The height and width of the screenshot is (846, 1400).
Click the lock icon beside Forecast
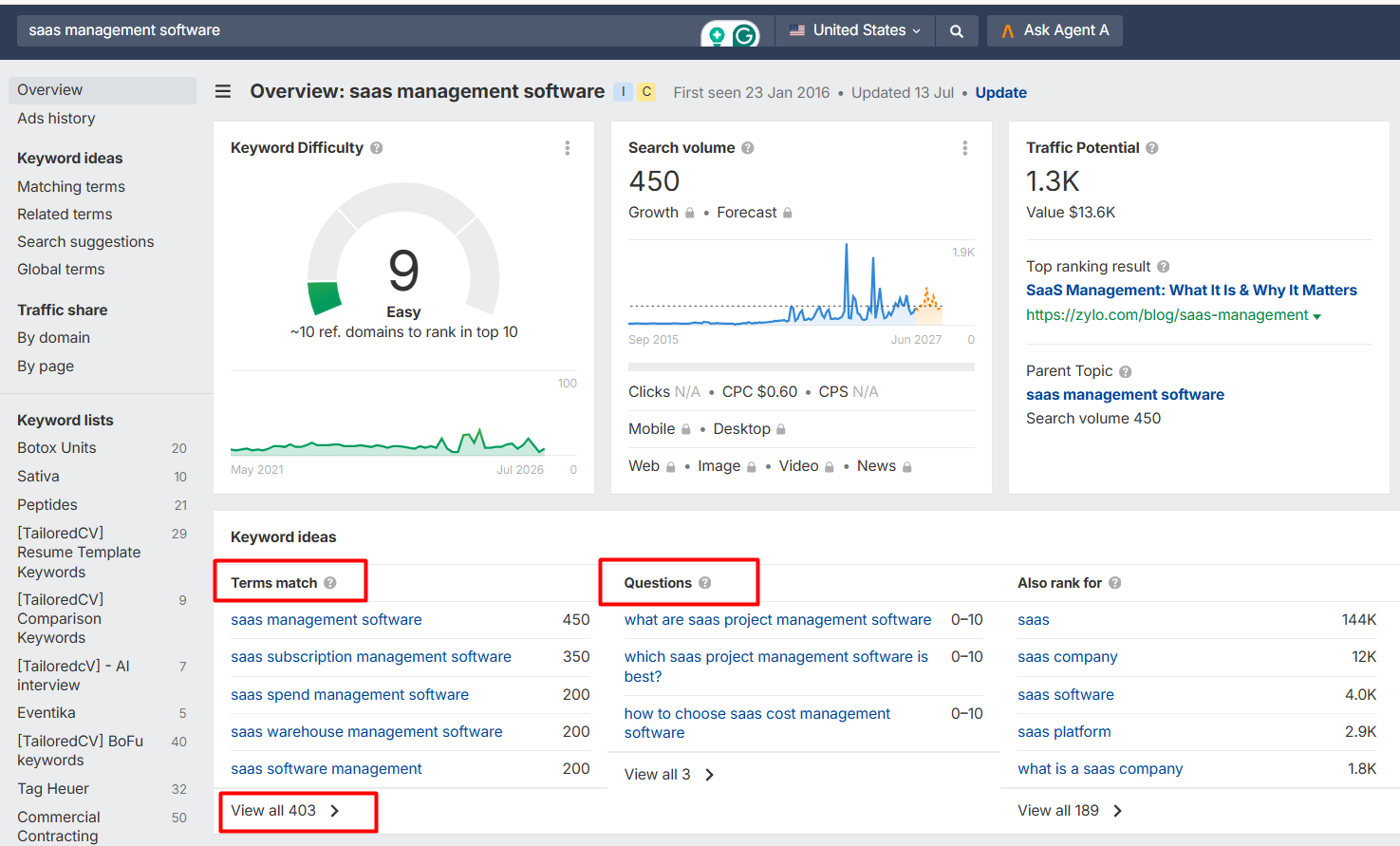pyautogui.click(x=788, y=214)
